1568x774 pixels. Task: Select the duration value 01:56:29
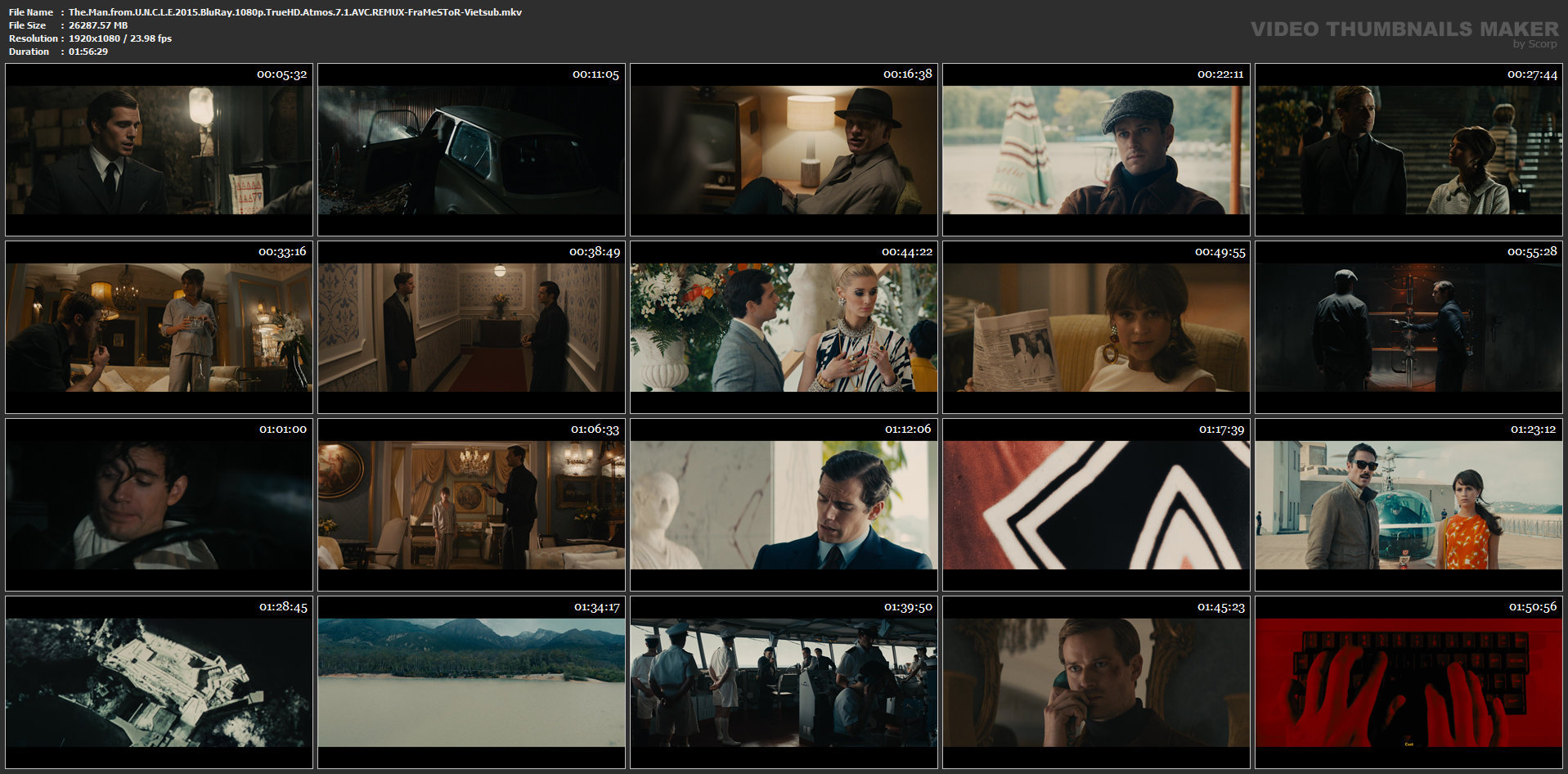click(x=88, y=52)
